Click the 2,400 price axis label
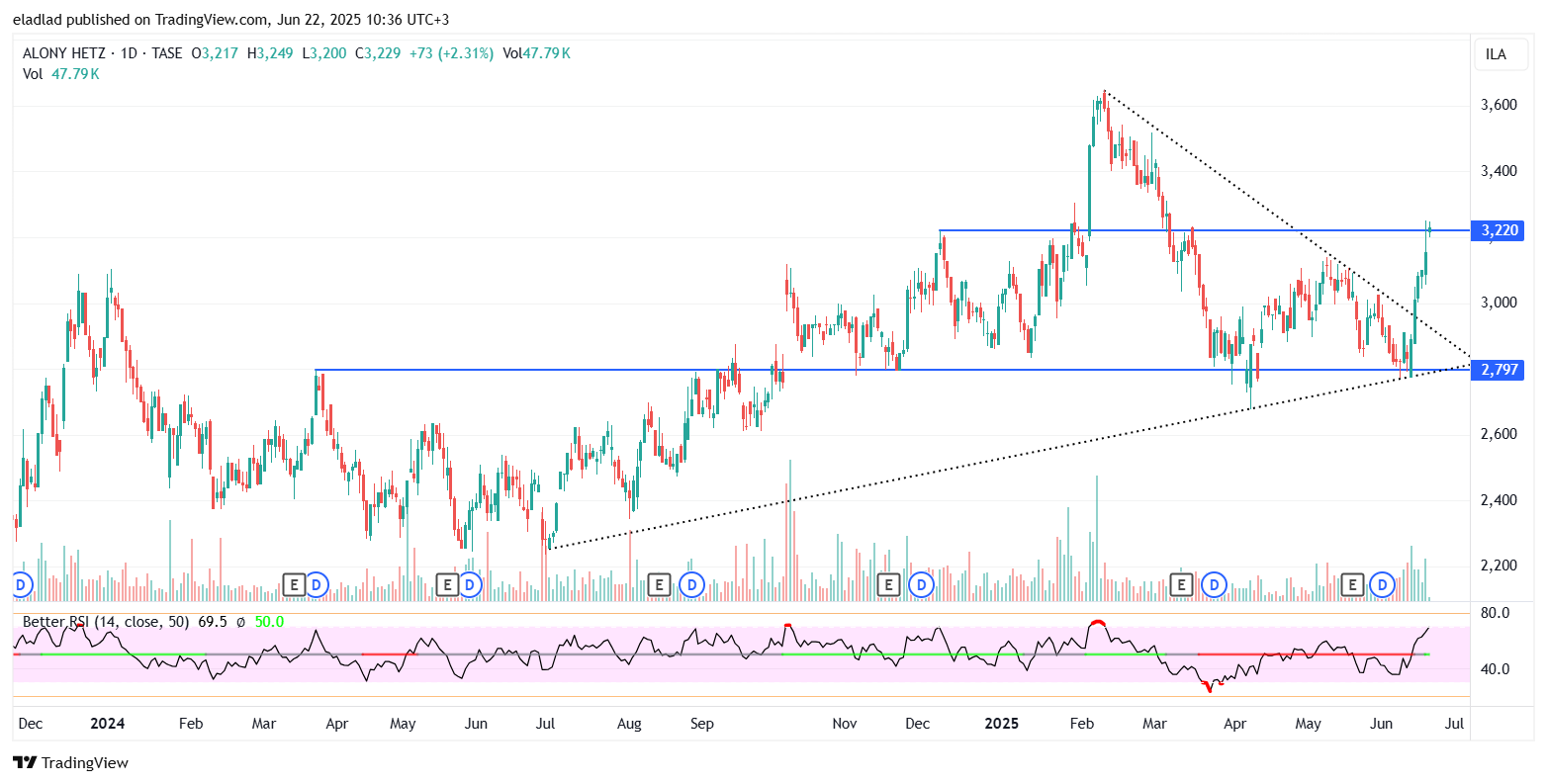Image resolution: width=1547 pixels, height=784 pixels. (x=1501, y=500)
